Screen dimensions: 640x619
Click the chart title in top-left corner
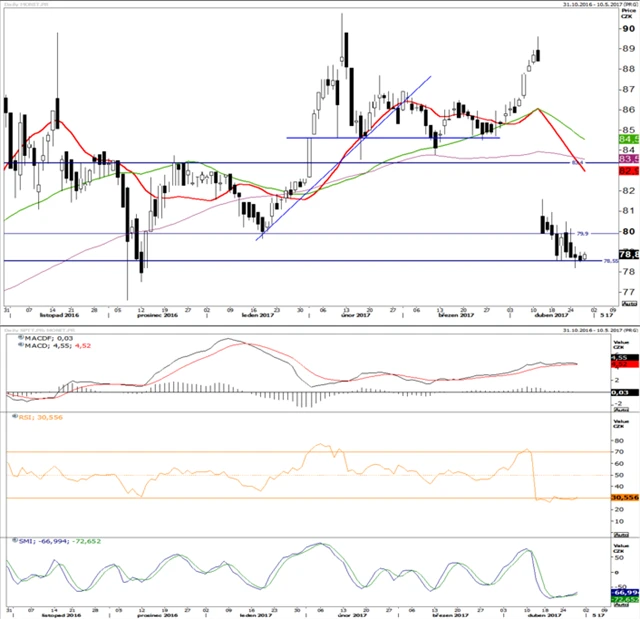tap(25, 4)
